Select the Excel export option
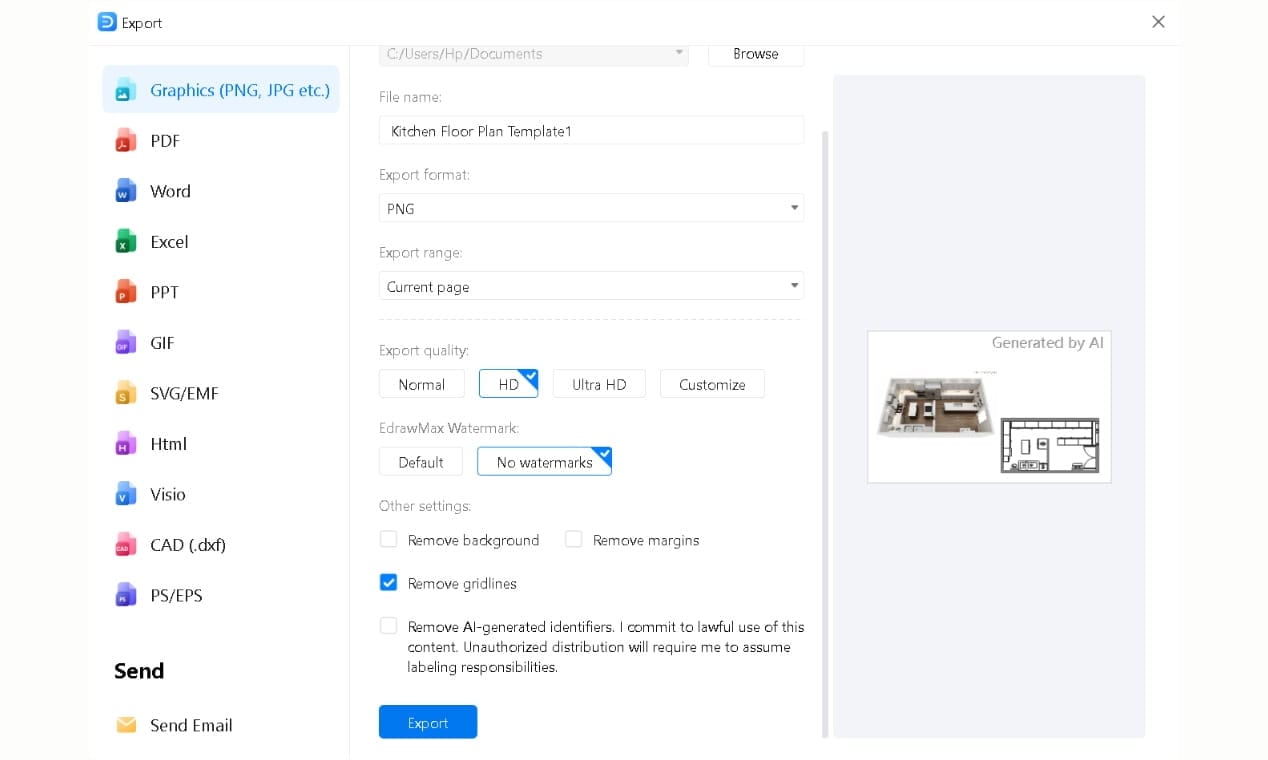Screen dimensions: 1268x760 (x=168, y=241)
